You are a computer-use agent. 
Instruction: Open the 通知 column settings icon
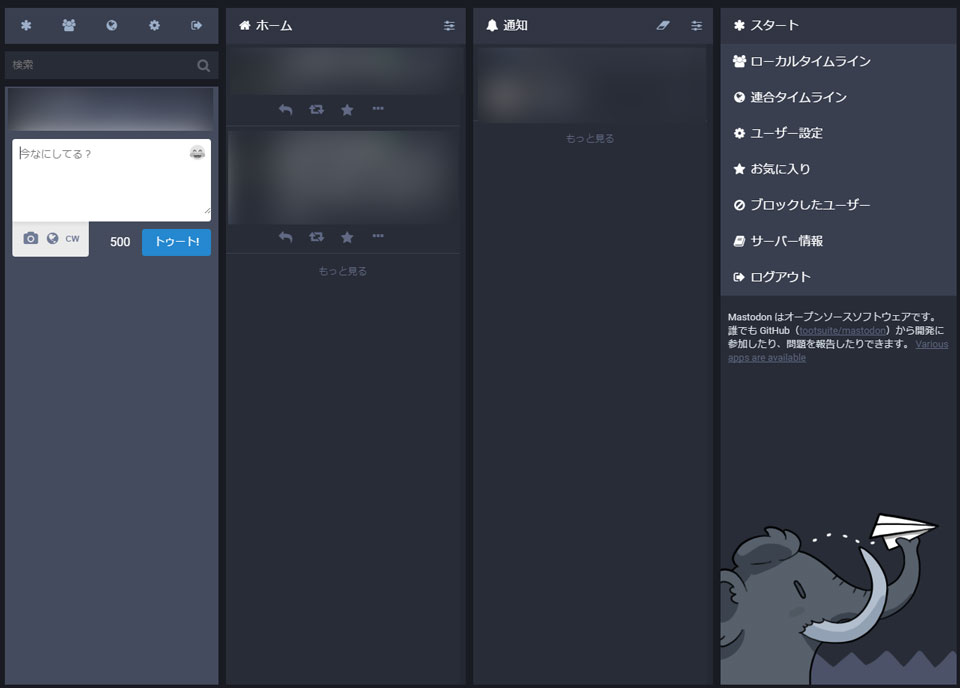click(x=696, y=26)
